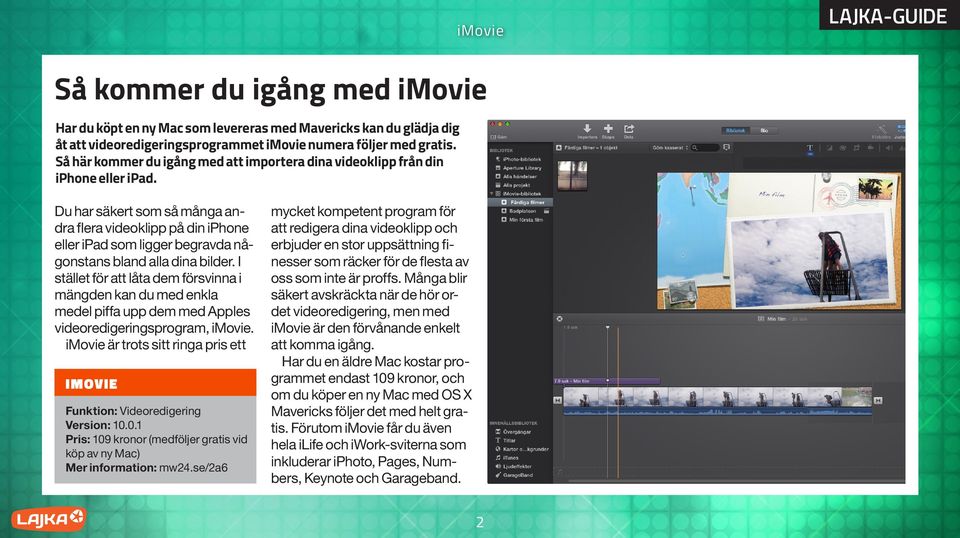Screen dimensions: 960x538
Task: Select 'Färdiga filmer' event in sidebar
Action: point(522,203)
